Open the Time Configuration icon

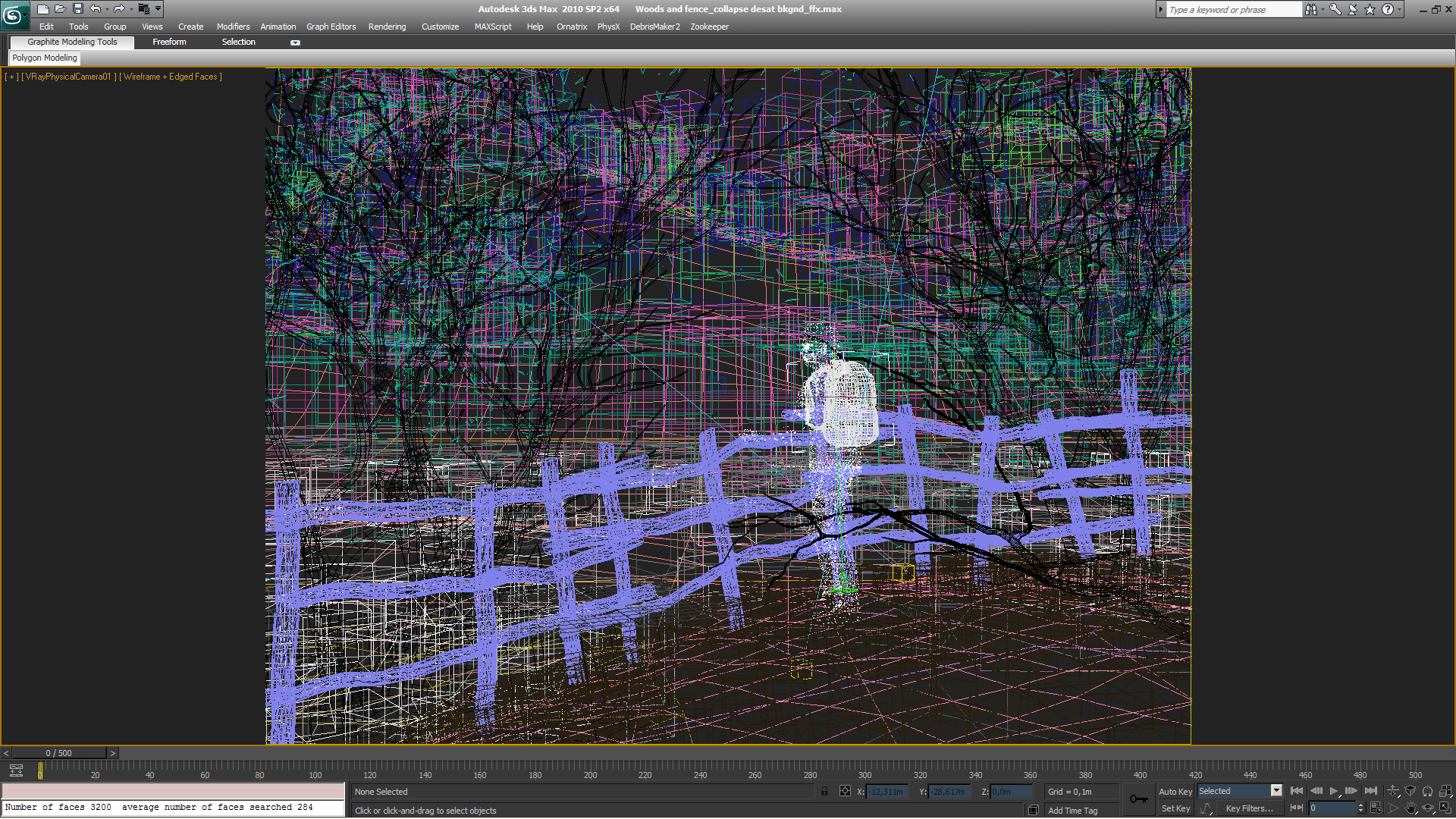(x=1376, y=808)
